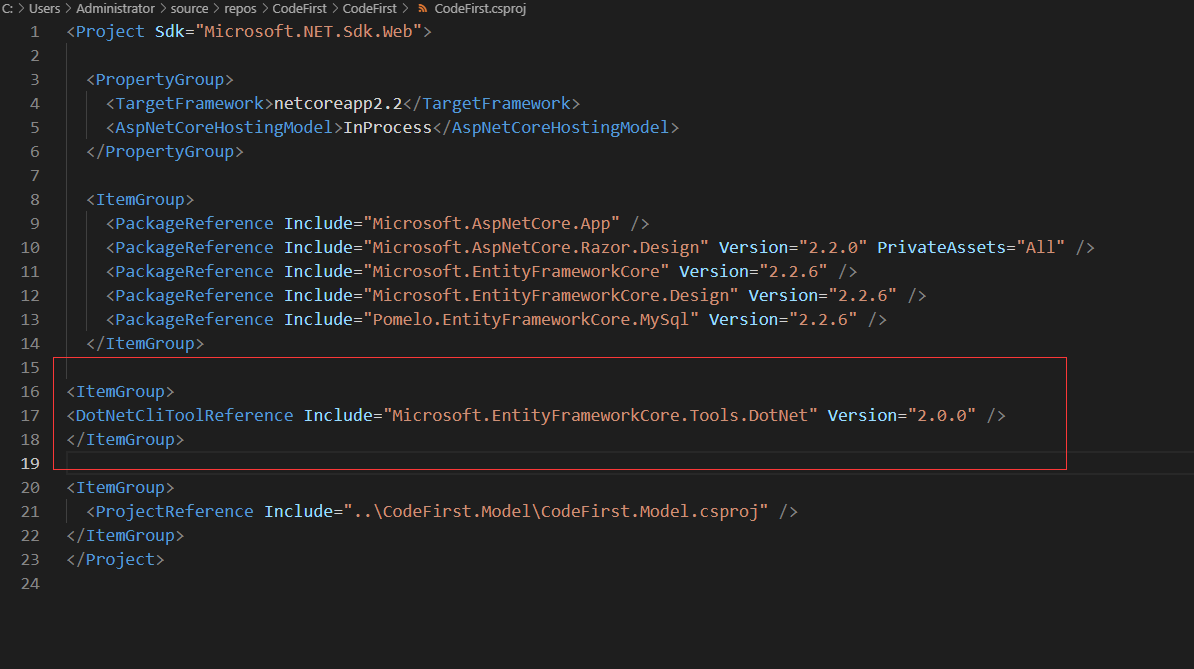Click "Microsoft.EntityFrameworkCore.Tools.DotNet" include value
This screenshot has height=669, width=1194.
pos(600,415)
